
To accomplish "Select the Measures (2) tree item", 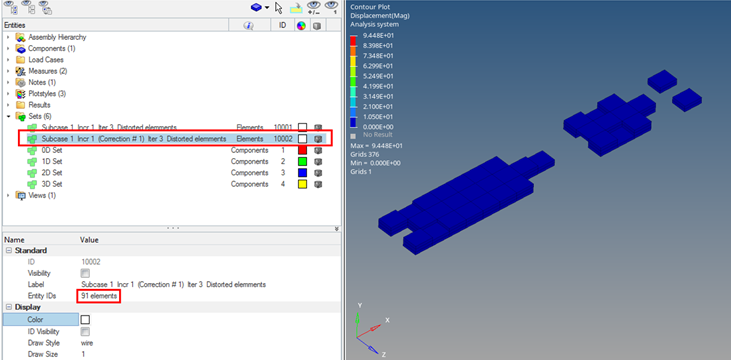I will (48, 71).
